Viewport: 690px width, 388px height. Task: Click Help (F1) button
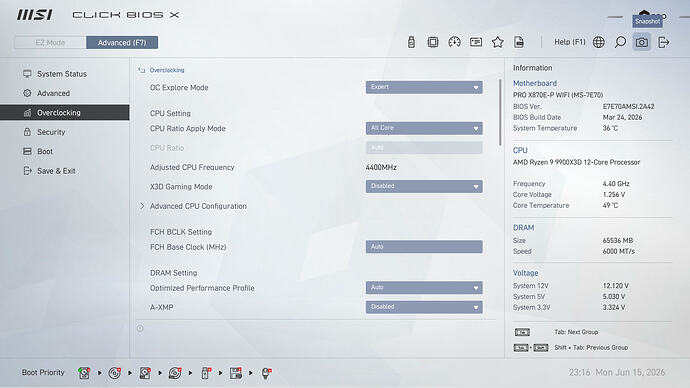click(569, 42)
